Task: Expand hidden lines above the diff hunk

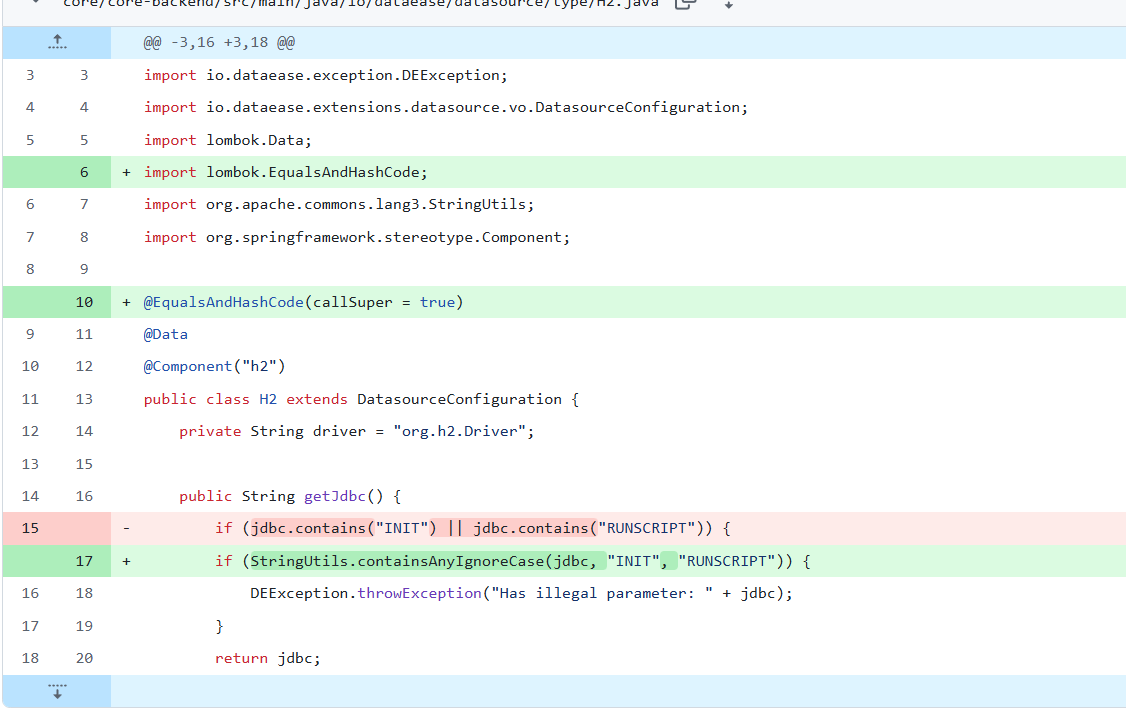Action: tap(57, 42)
